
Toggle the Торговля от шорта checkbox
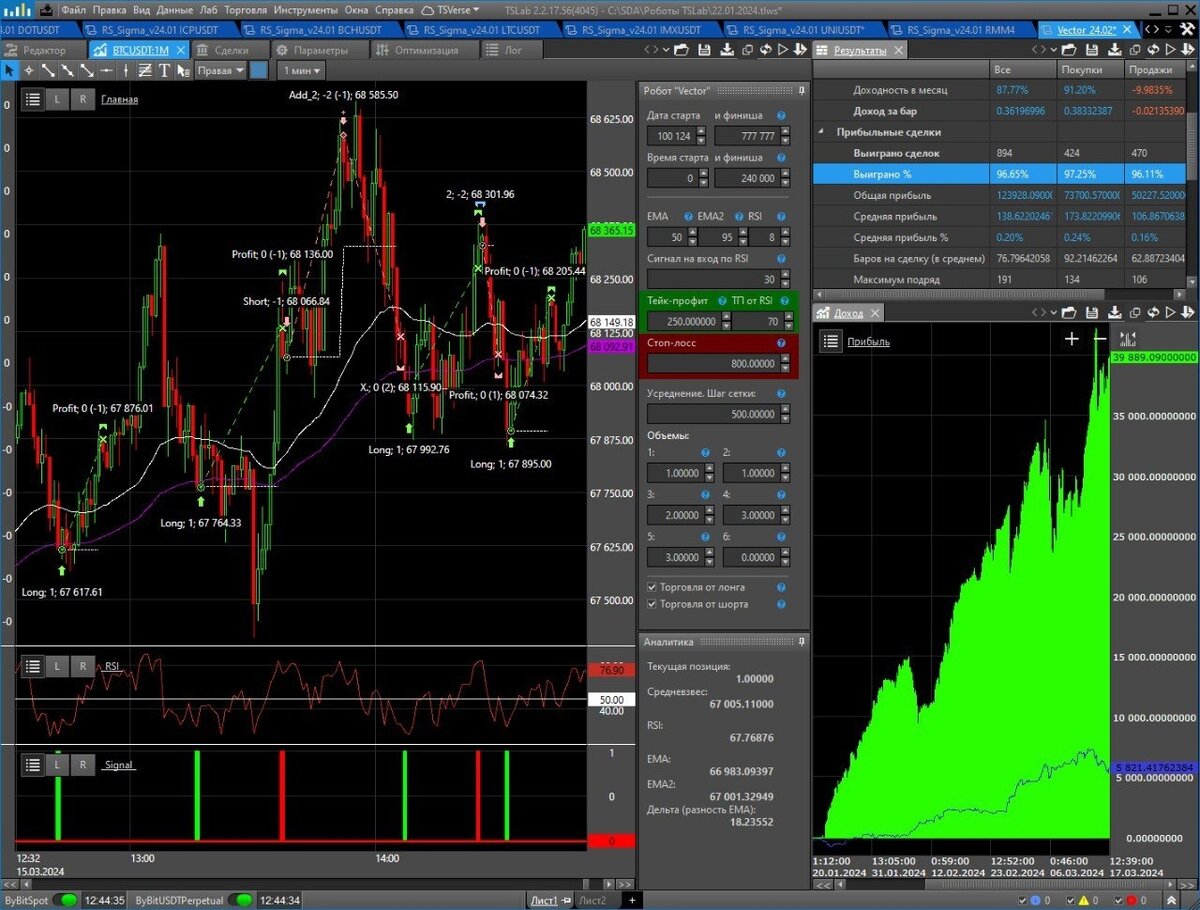[652, 604]
